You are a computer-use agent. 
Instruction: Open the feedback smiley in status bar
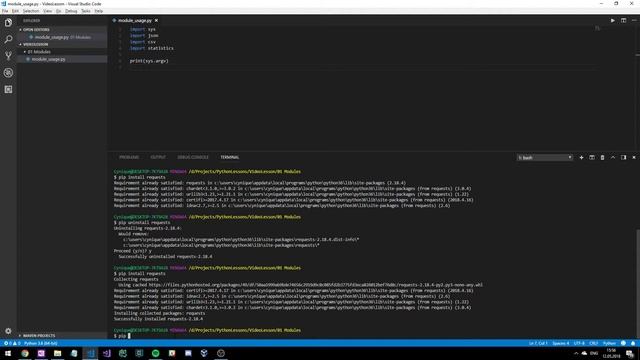point(623,343)
